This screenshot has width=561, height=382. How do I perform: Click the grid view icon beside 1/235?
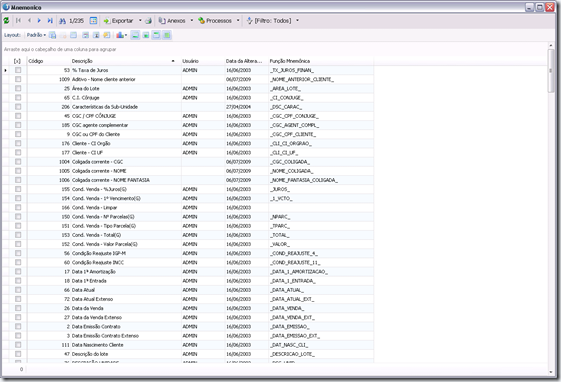[93, 21]
